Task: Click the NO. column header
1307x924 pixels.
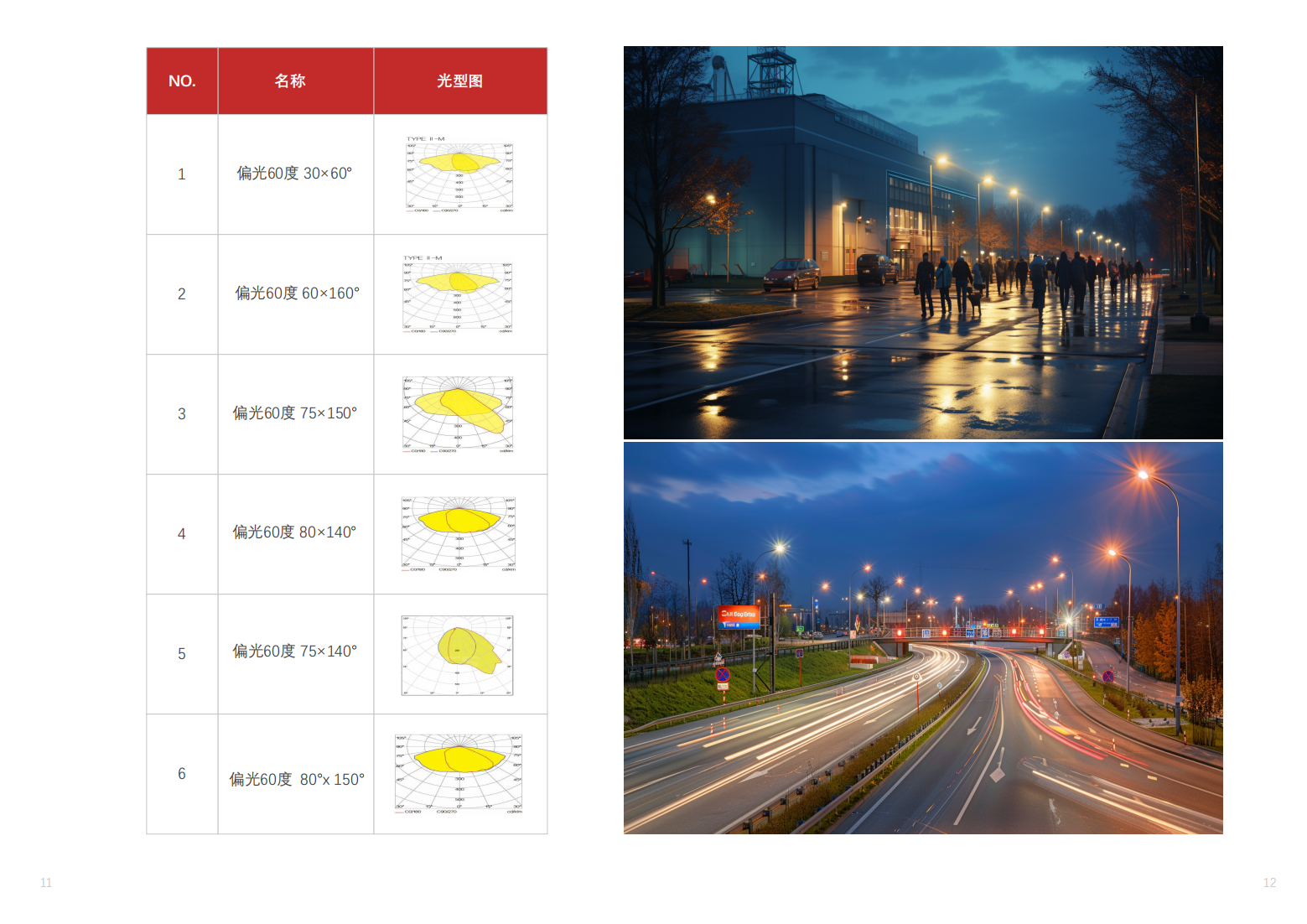Action: tap(182, 81)
